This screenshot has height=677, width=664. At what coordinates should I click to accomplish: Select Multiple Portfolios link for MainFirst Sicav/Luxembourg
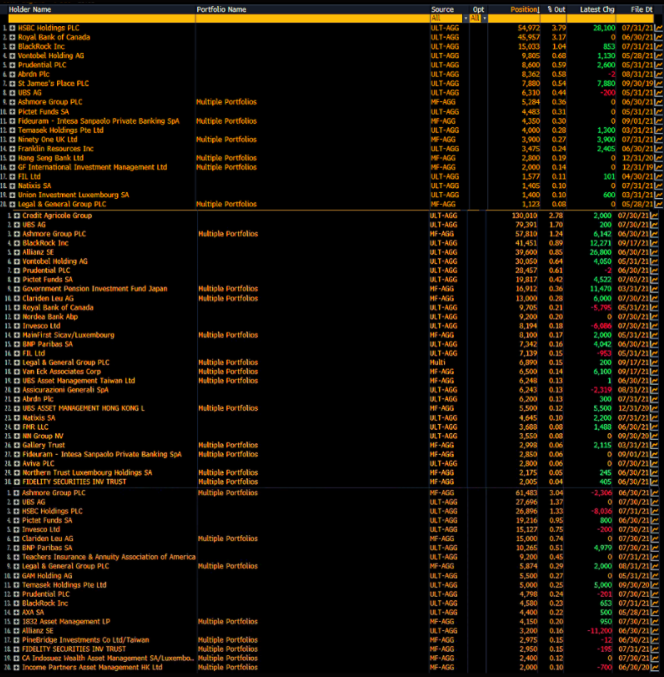pos(228,335)
